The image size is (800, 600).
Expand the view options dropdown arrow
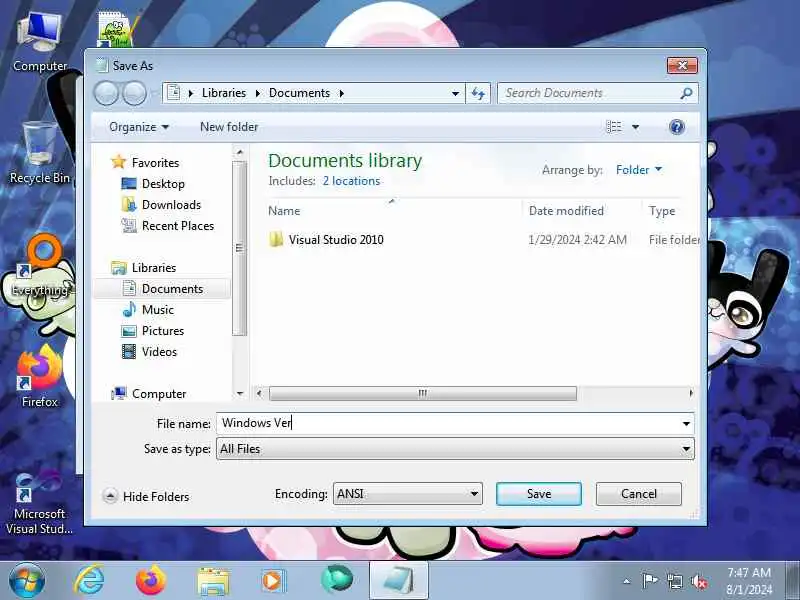pos(635,127)
